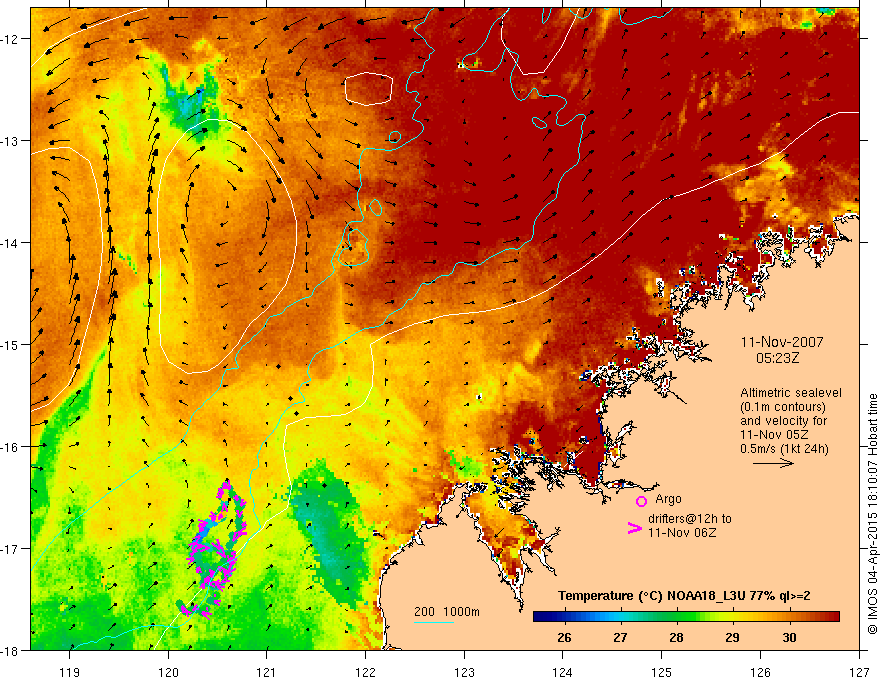This screenshot has width=880, height=680.
Task: Click longitude label 126 on the axis
Action: (x=760, y=672)
